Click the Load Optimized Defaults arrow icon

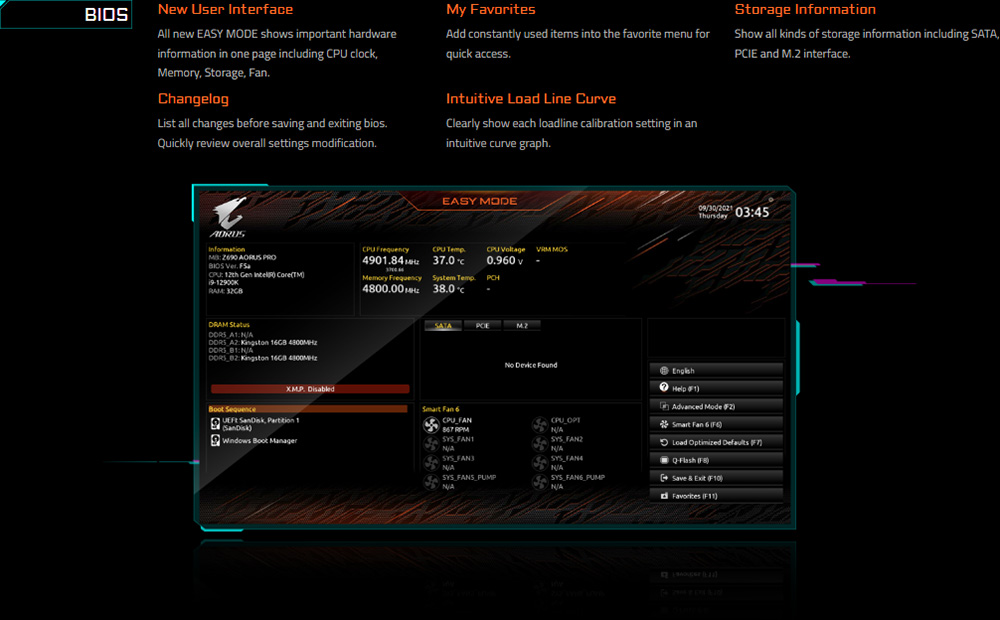click(664, 442)
